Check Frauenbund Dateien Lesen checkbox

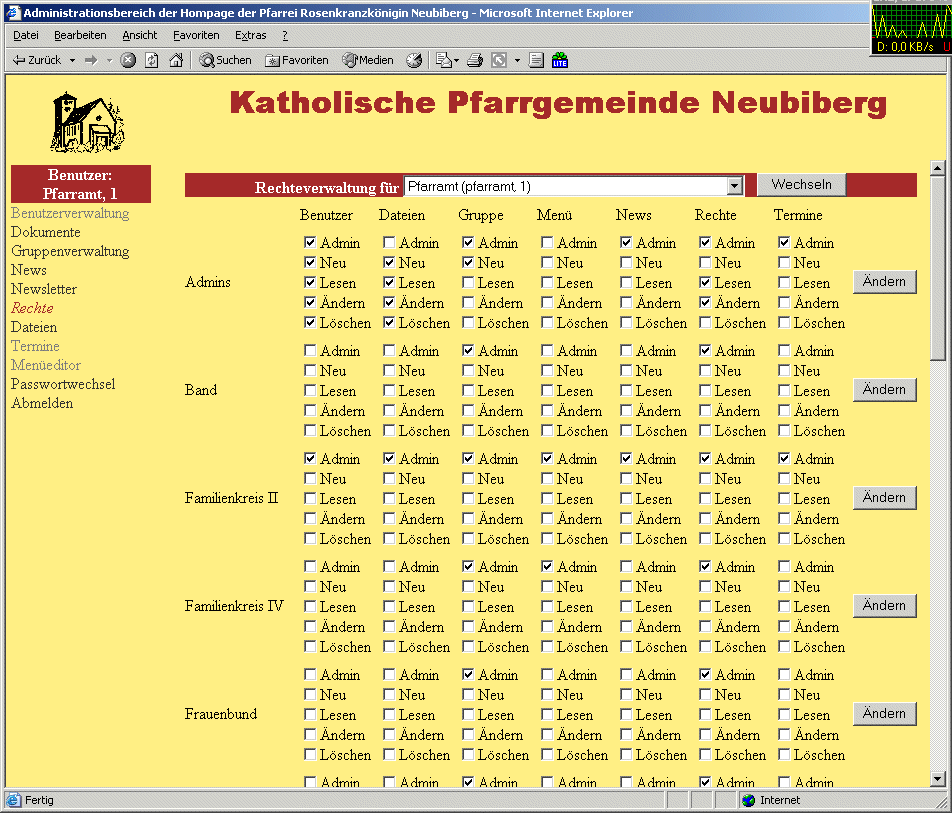[x=389, y=715]
